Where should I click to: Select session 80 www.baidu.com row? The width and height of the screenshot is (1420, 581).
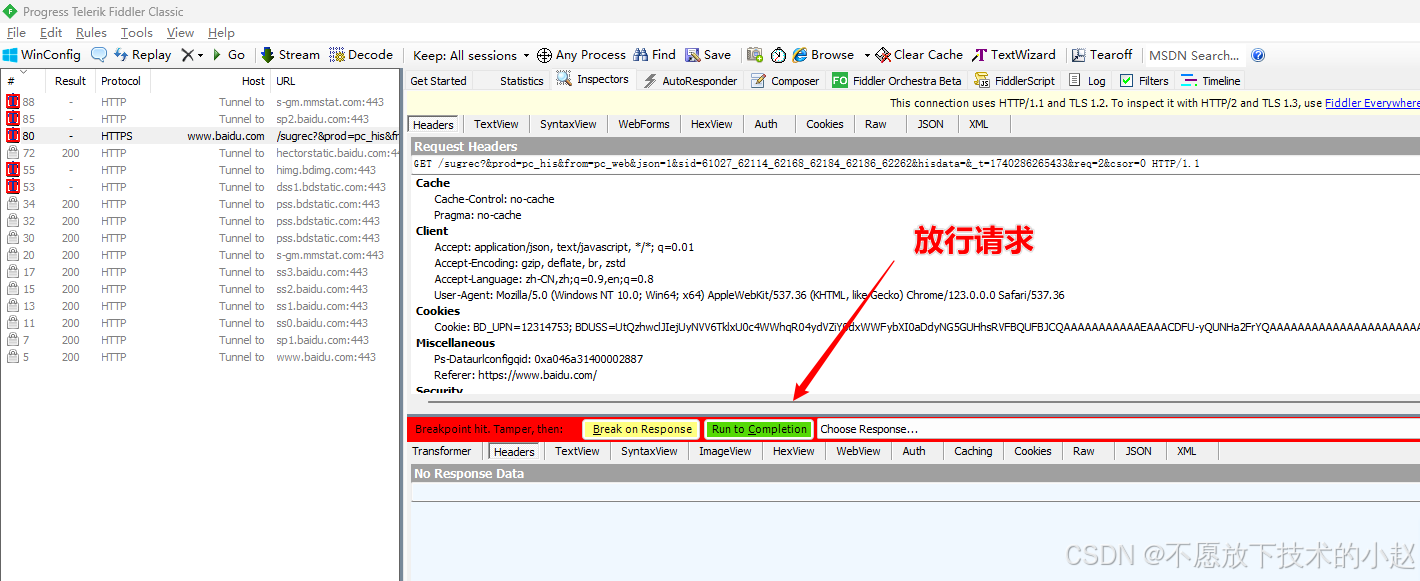point(200,136)
